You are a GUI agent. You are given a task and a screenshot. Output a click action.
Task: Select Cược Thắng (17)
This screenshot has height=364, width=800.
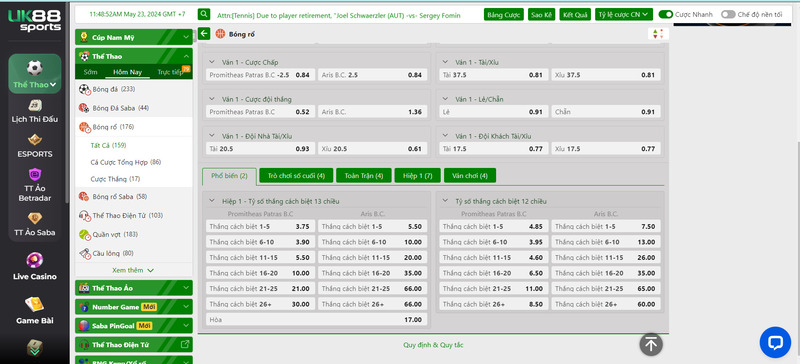tap(115, 179)
